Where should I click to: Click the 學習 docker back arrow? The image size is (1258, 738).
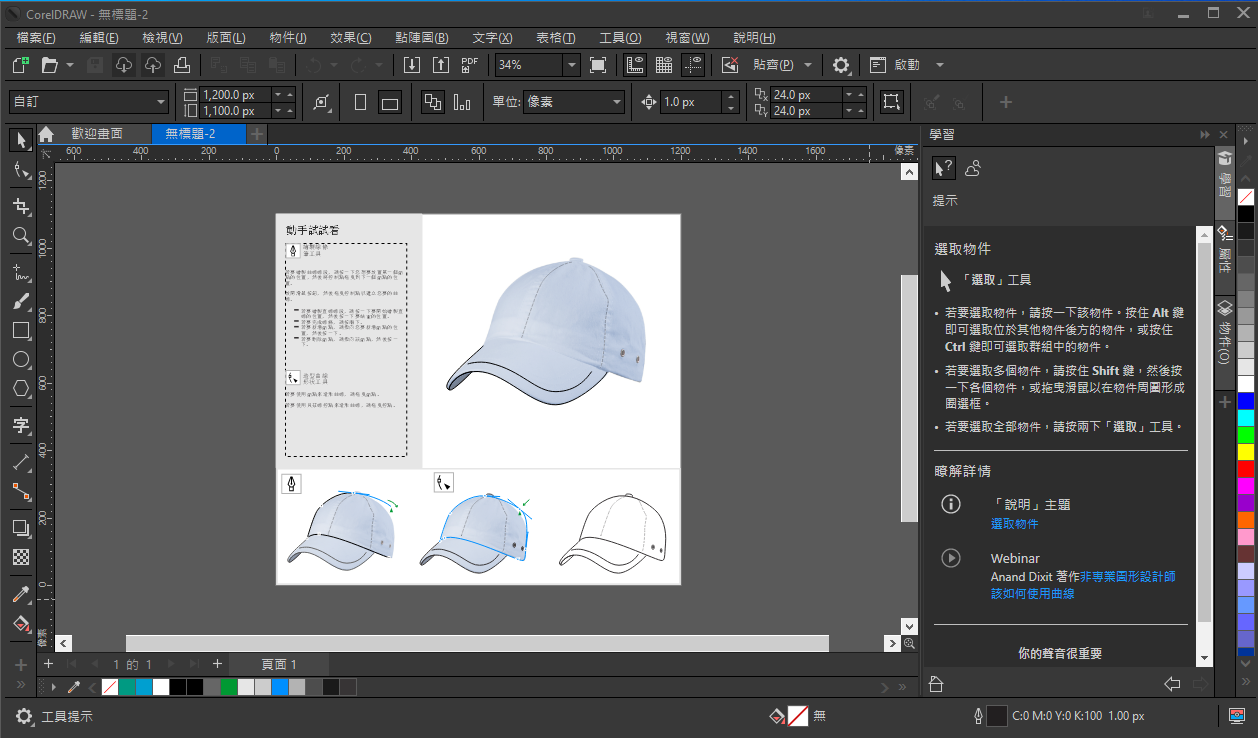click(1173, 685)
